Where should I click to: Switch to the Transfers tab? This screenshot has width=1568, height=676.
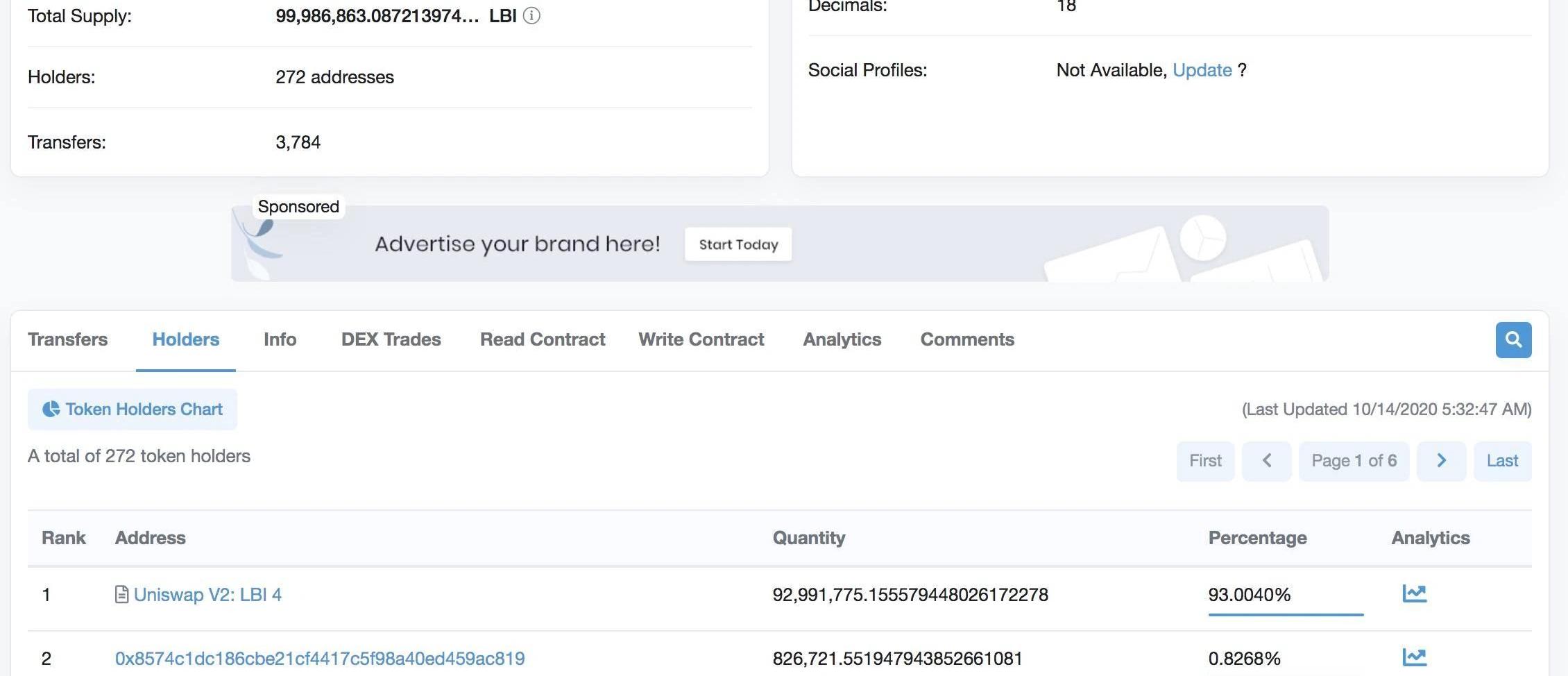[x=67, y=339]
